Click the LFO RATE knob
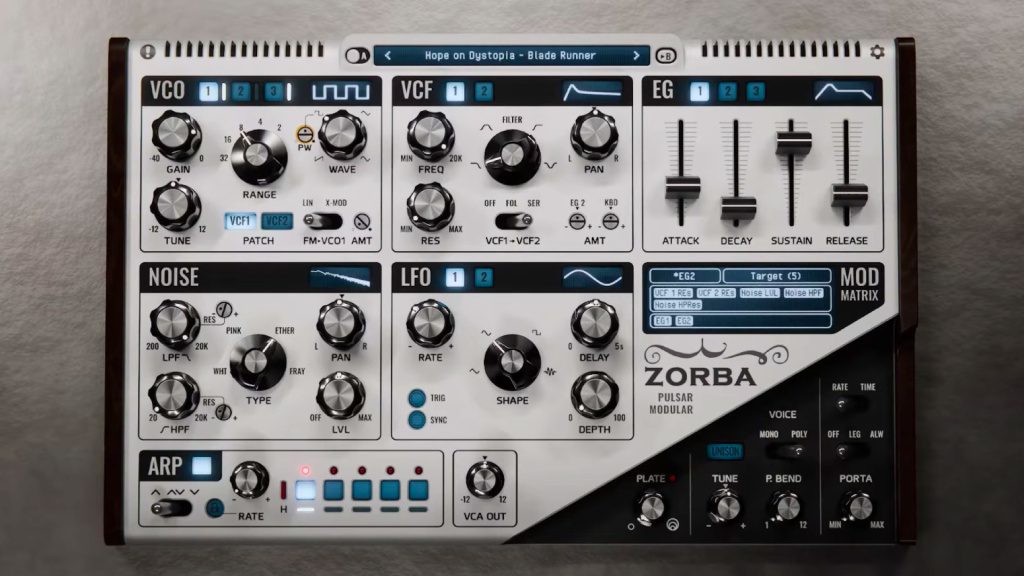Screen dimensions: 1024x576 [430, 323]
